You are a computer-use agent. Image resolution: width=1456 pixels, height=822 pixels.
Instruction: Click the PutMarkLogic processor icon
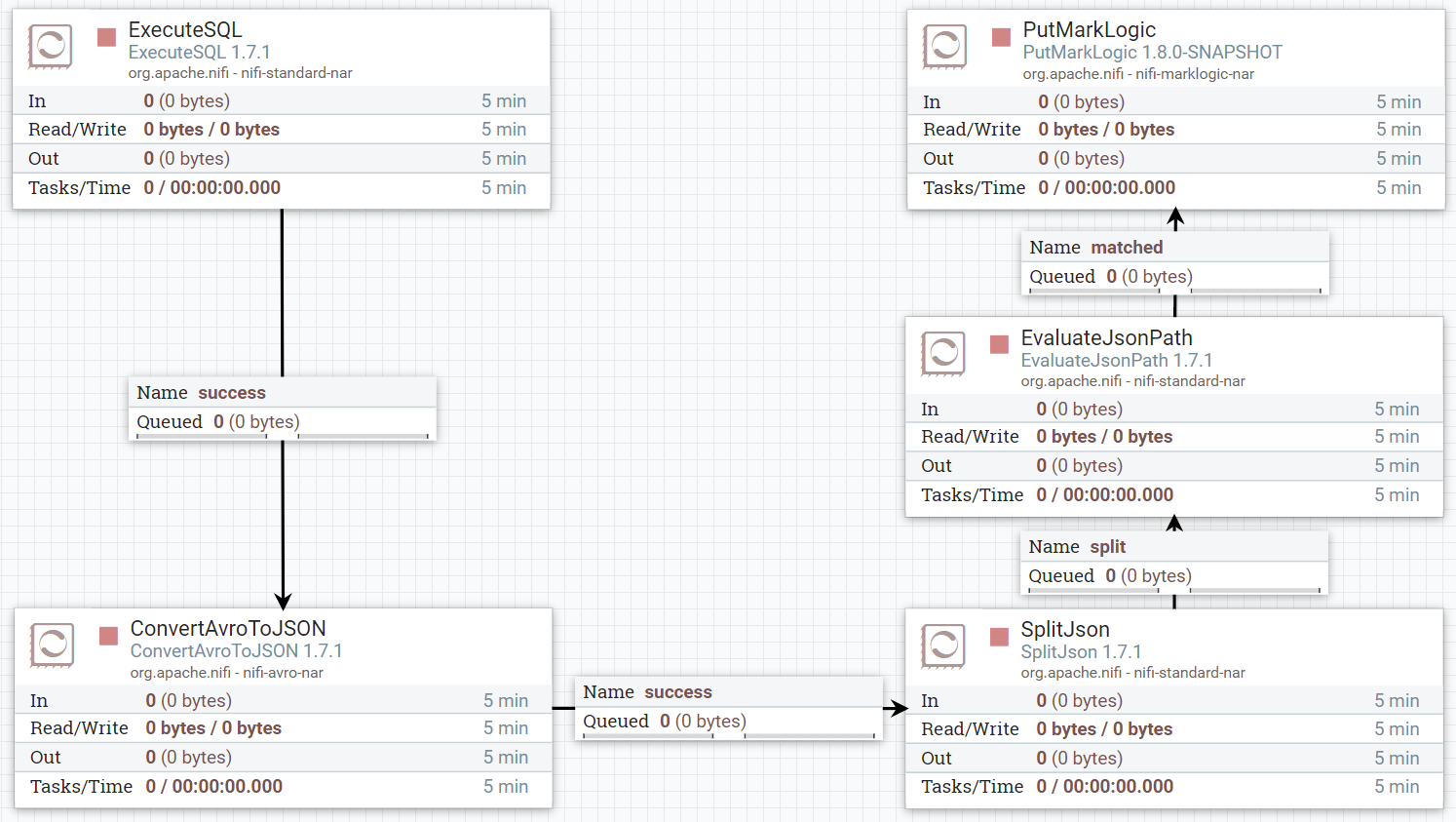(x=944, y=46)
